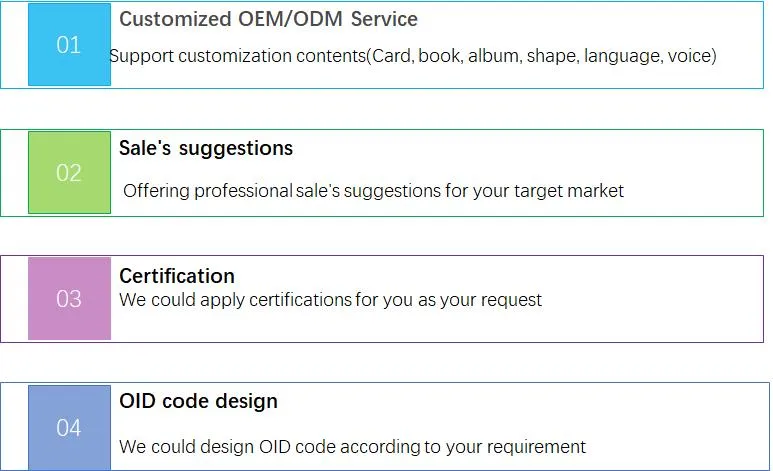Screen dimensions: 773x471
Task: Select the Sale's suggestions heading
Action: 206,148
